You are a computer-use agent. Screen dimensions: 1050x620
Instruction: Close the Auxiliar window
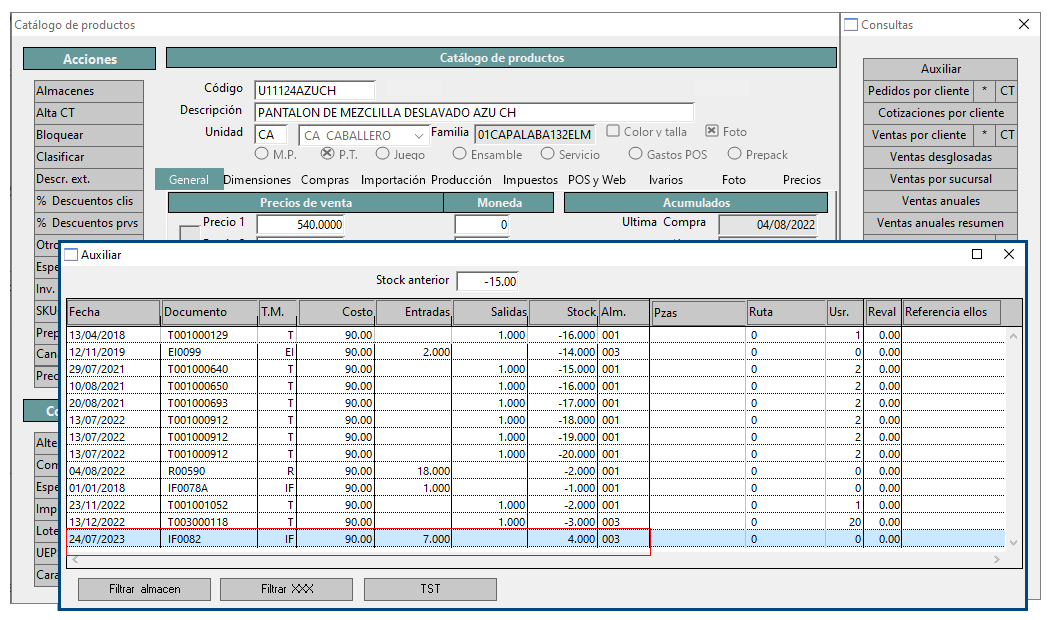pyautogui.click(x=1009, y=254)
